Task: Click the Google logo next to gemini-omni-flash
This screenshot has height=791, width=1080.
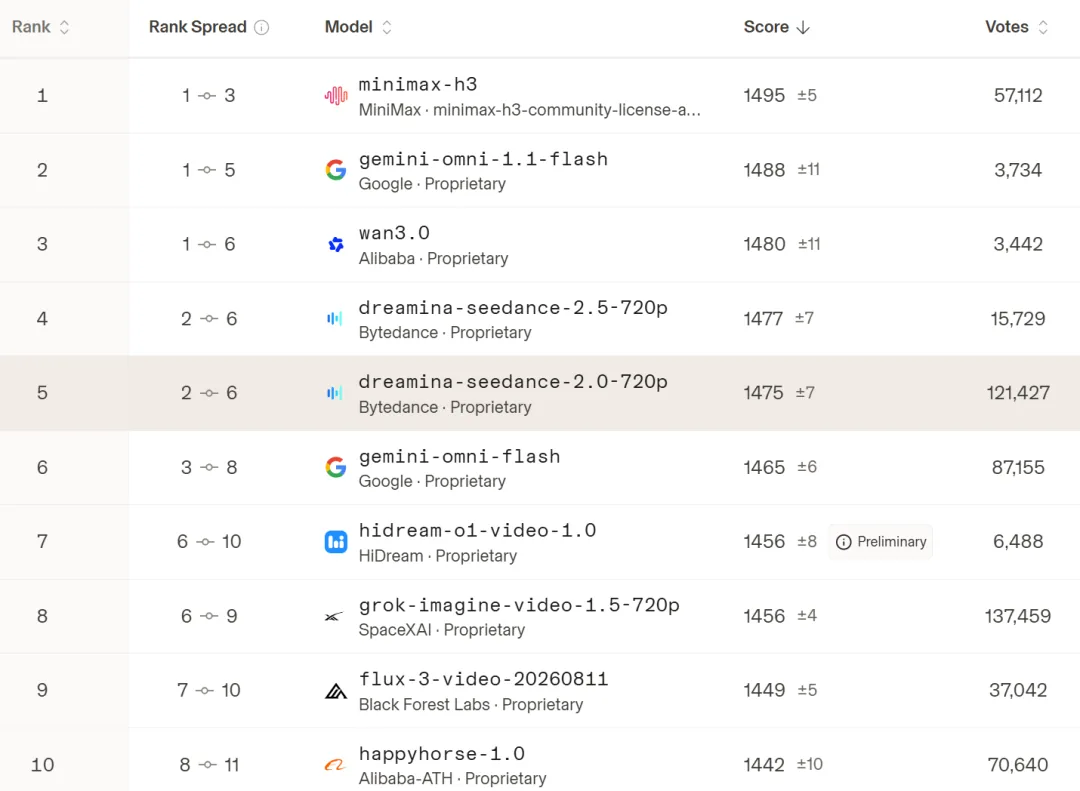Action: click(x=336, y=467)
